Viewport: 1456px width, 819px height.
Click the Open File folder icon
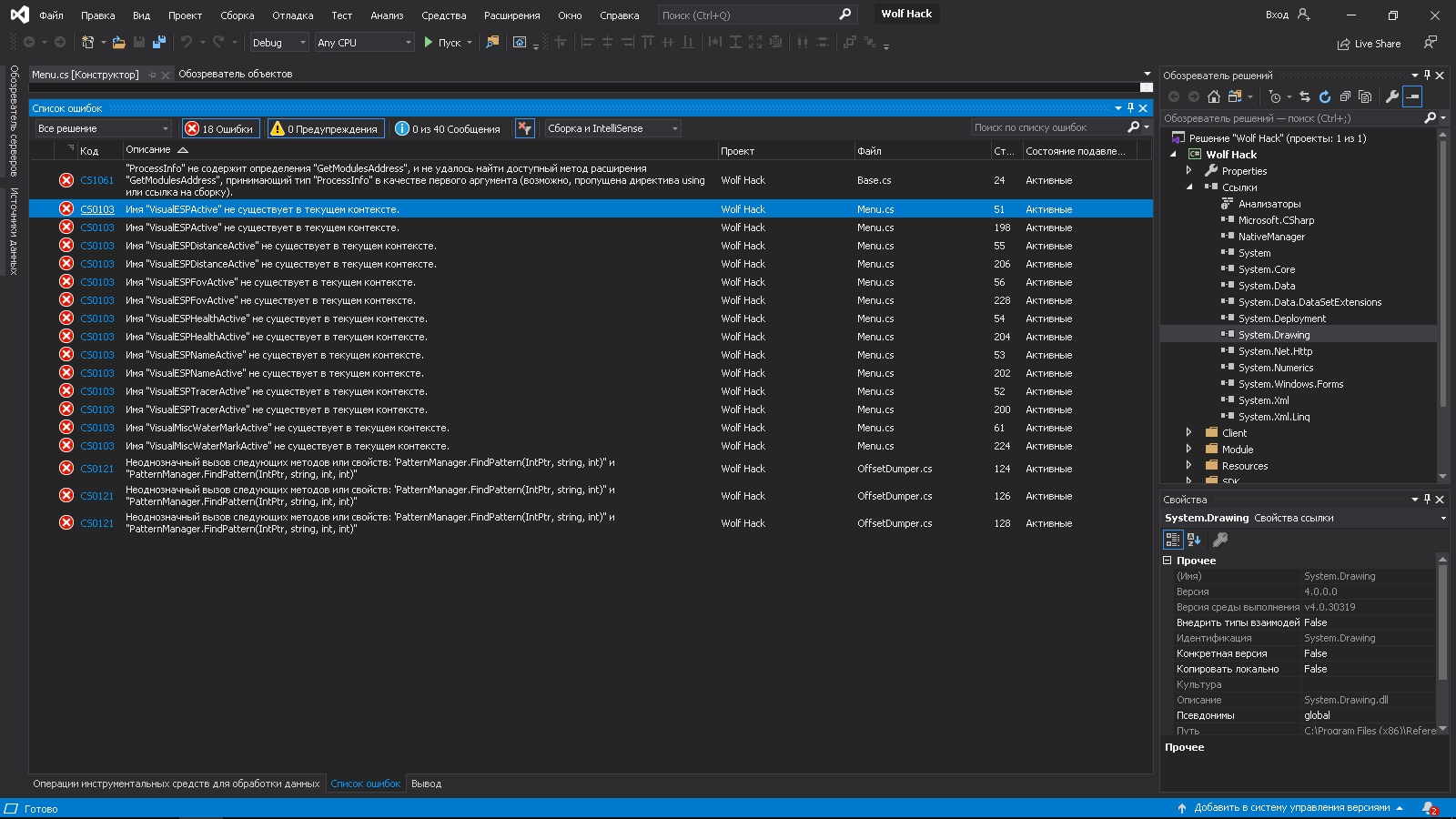coord(118,42)
